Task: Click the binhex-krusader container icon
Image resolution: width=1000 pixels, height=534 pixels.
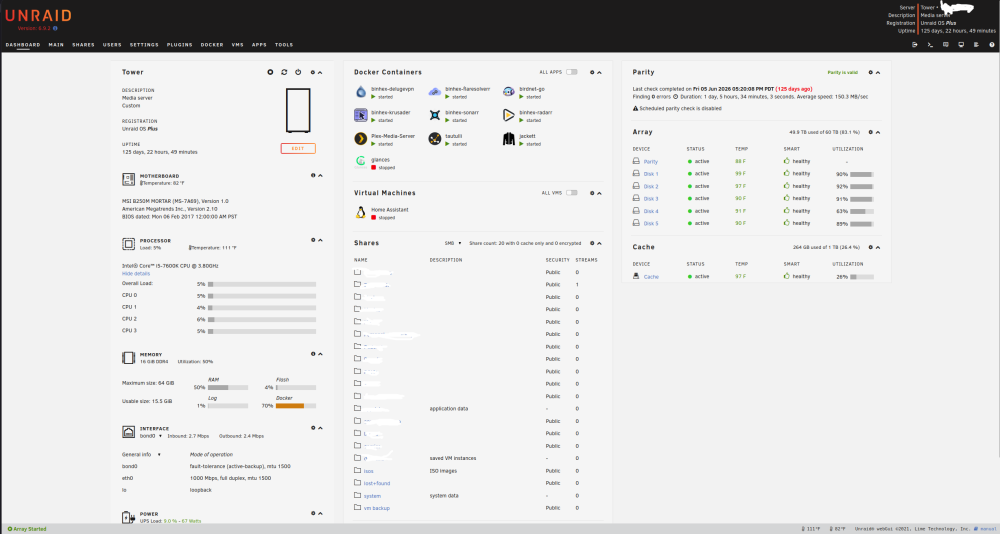Action: [x=361, y=115]
